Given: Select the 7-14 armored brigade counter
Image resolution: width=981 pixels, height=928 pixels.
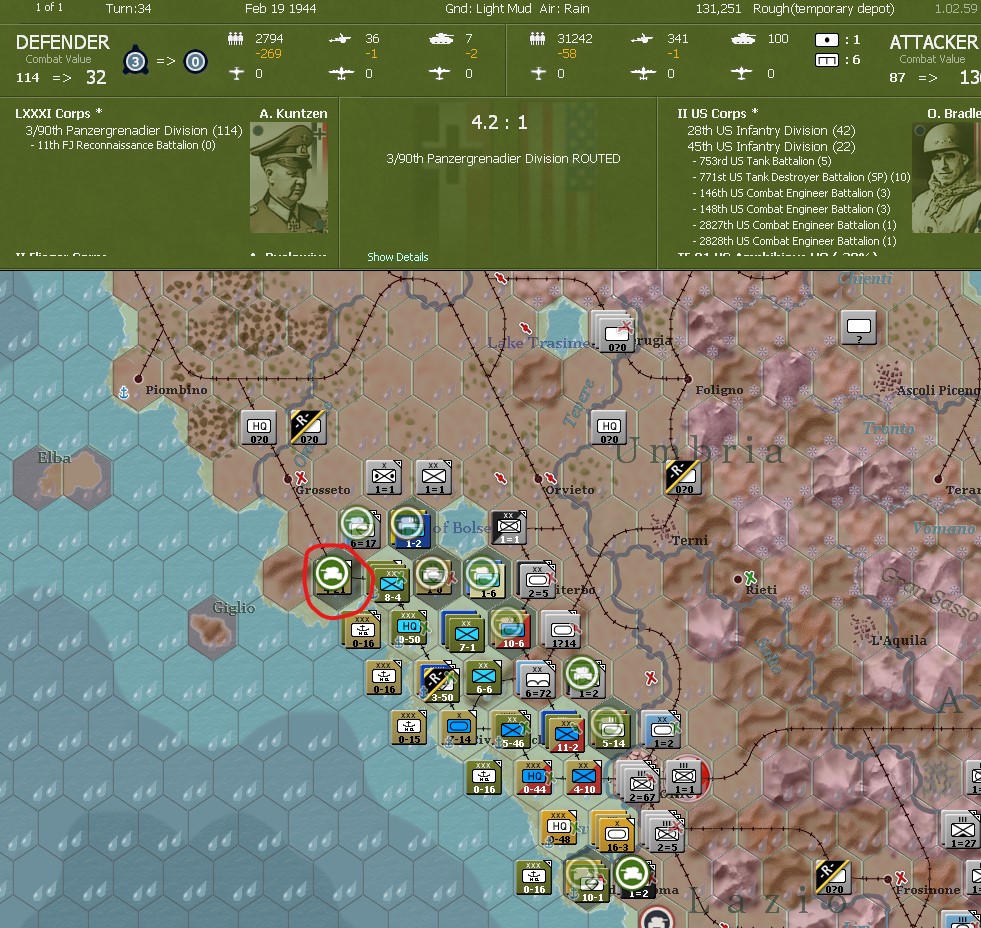Looking at the screenshot, I should point(460,728).
